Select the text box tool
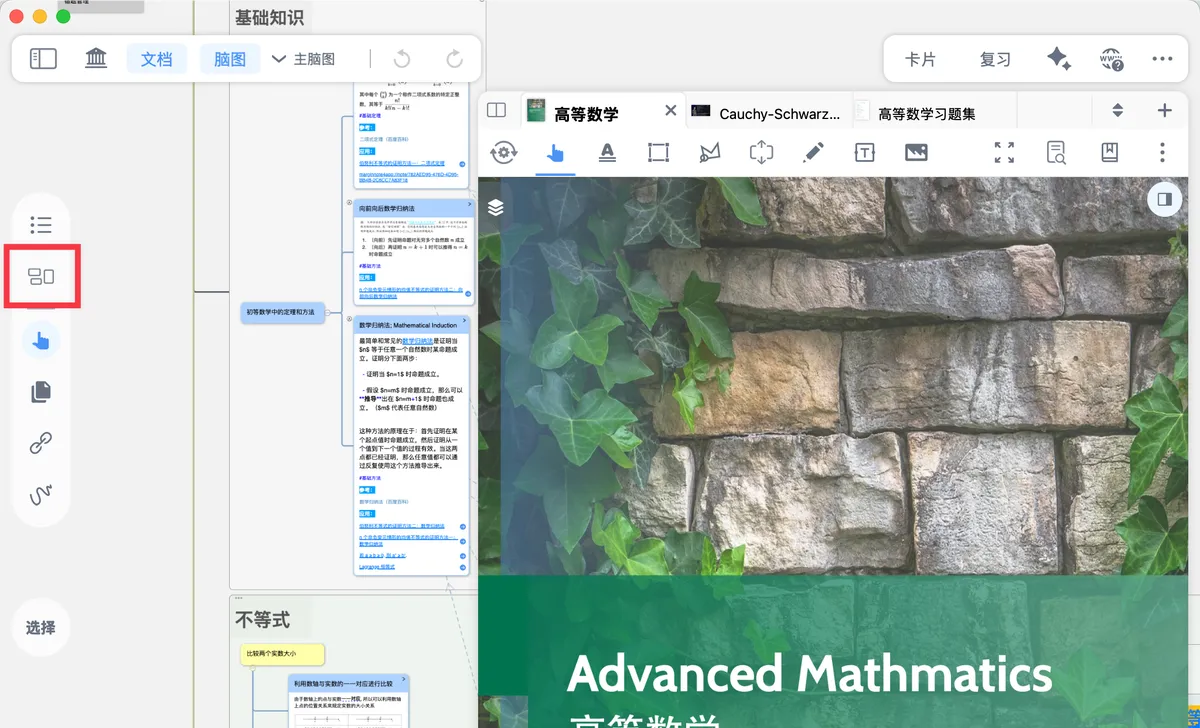1200x728 pixels. (x=865, y=152)
